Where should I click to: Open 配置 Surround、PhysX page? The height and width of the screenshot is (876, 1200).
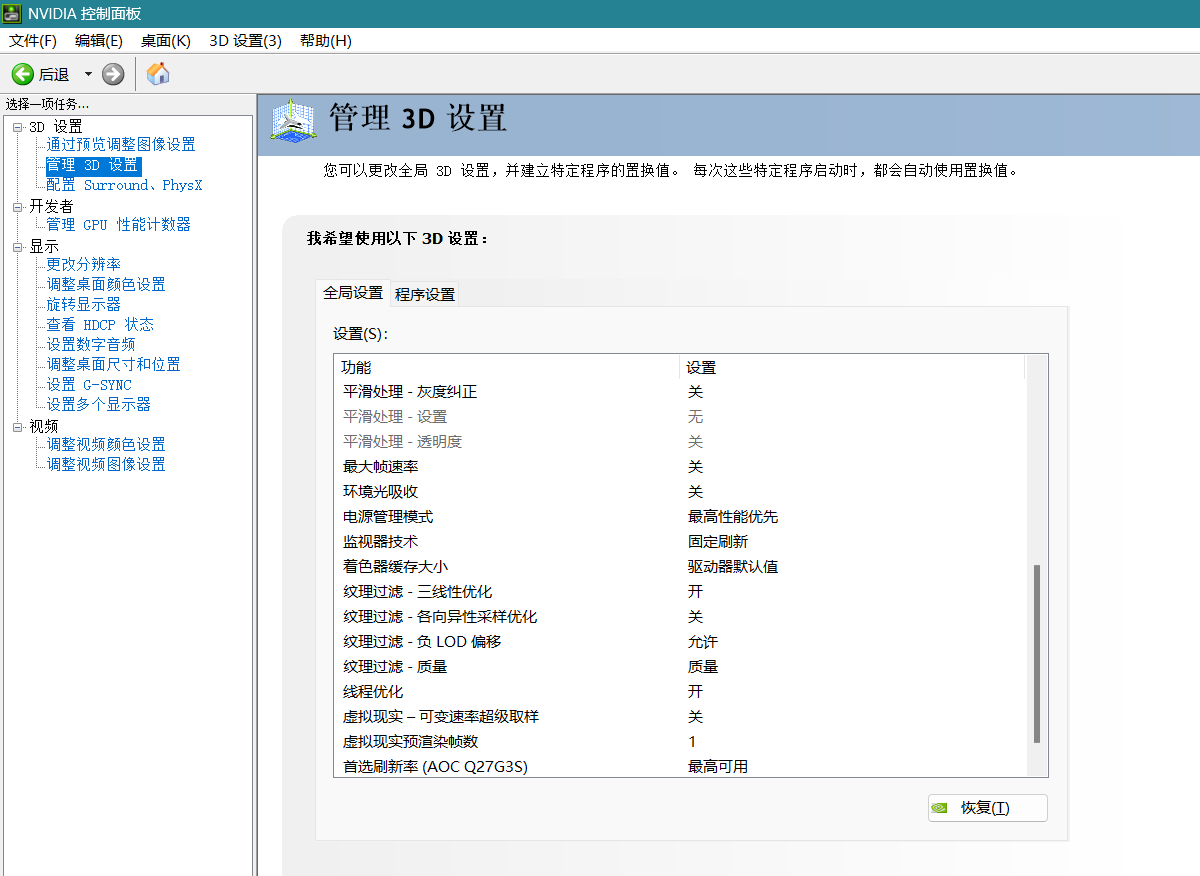pyautogui.click(x=124, y=185)
